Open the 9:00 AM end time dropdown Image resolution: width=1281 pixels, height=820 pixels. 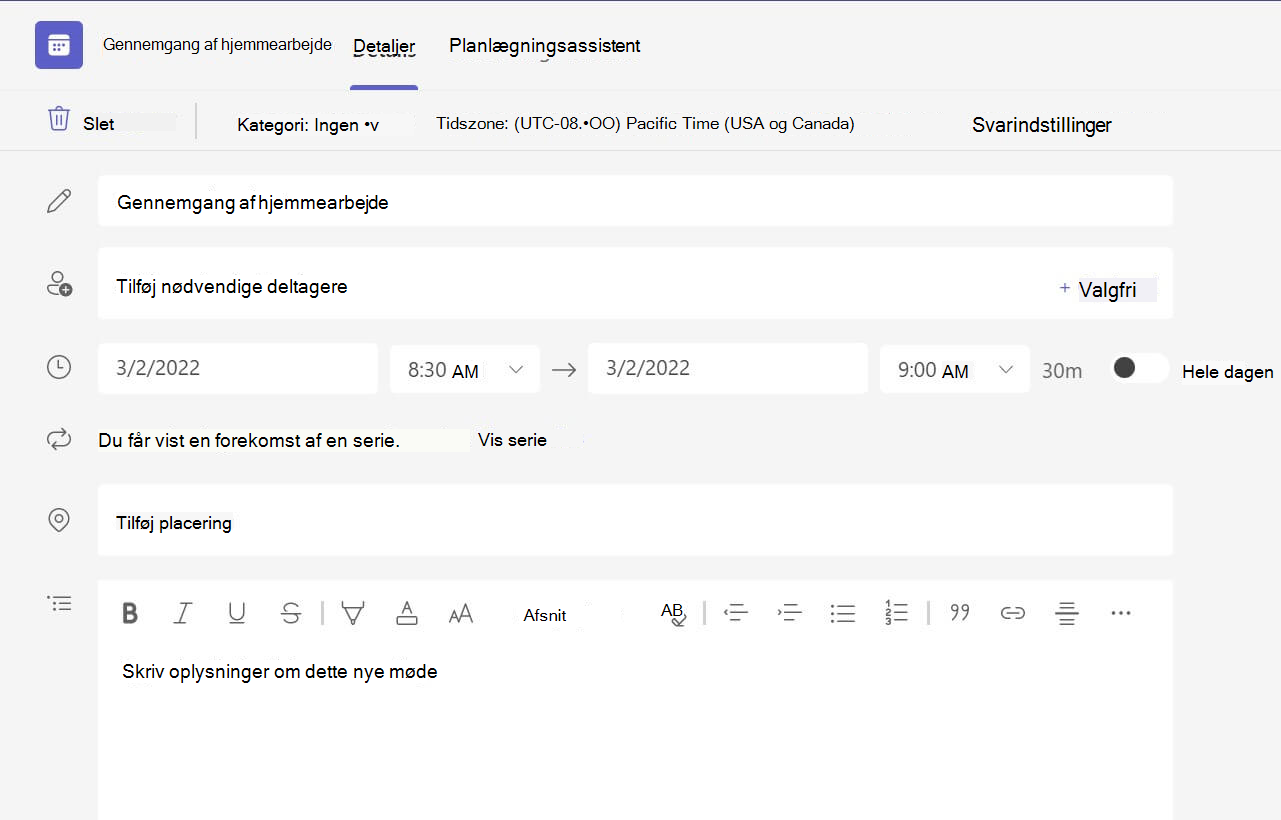[955, 369]
